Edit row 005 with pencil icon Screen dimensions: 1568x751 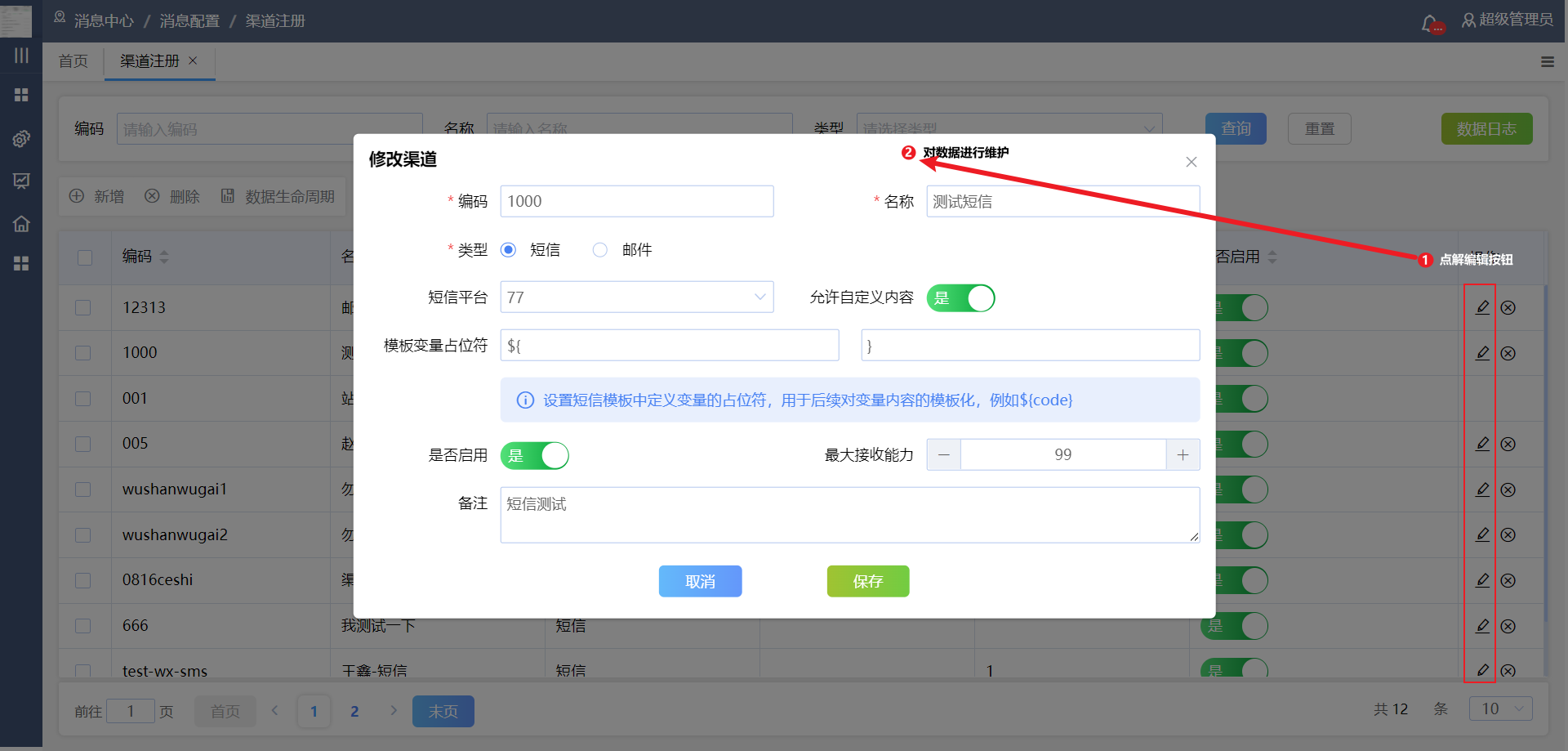coord(1483,444)
